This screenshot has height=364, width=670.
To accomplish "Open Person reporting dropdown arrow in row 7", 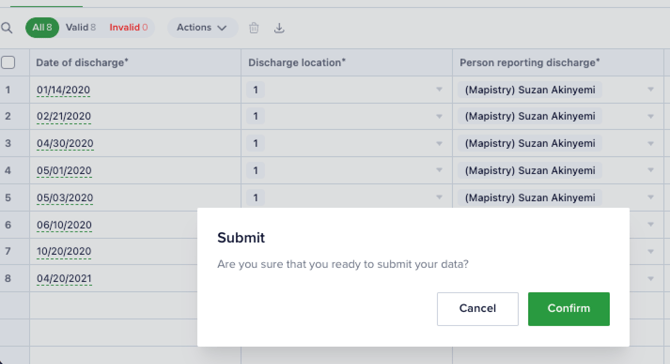I will click(650, 251).
